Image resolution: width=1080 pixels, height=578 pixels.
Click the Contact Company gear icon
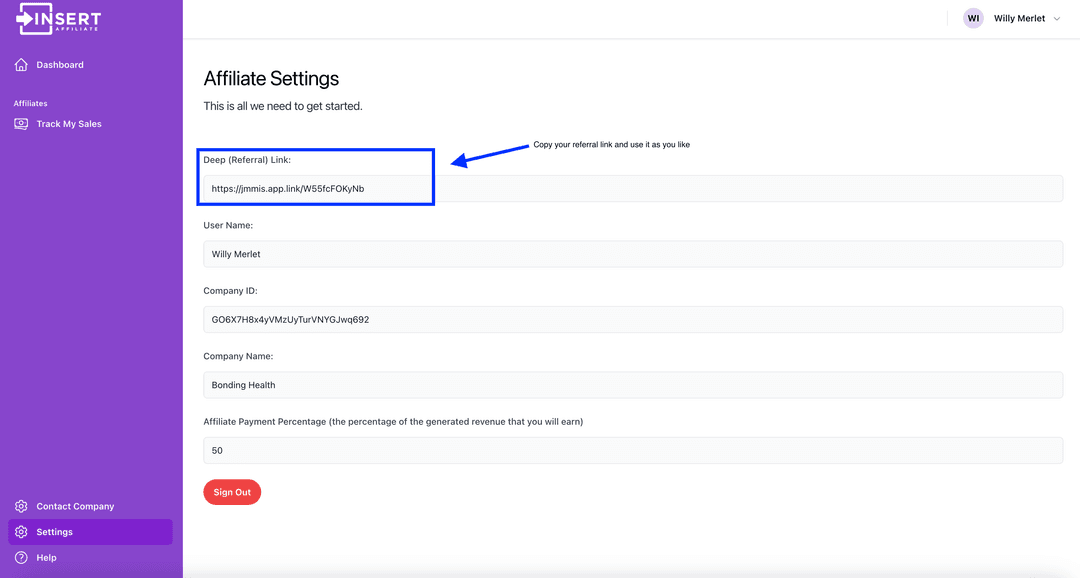[x=21, y=506]
